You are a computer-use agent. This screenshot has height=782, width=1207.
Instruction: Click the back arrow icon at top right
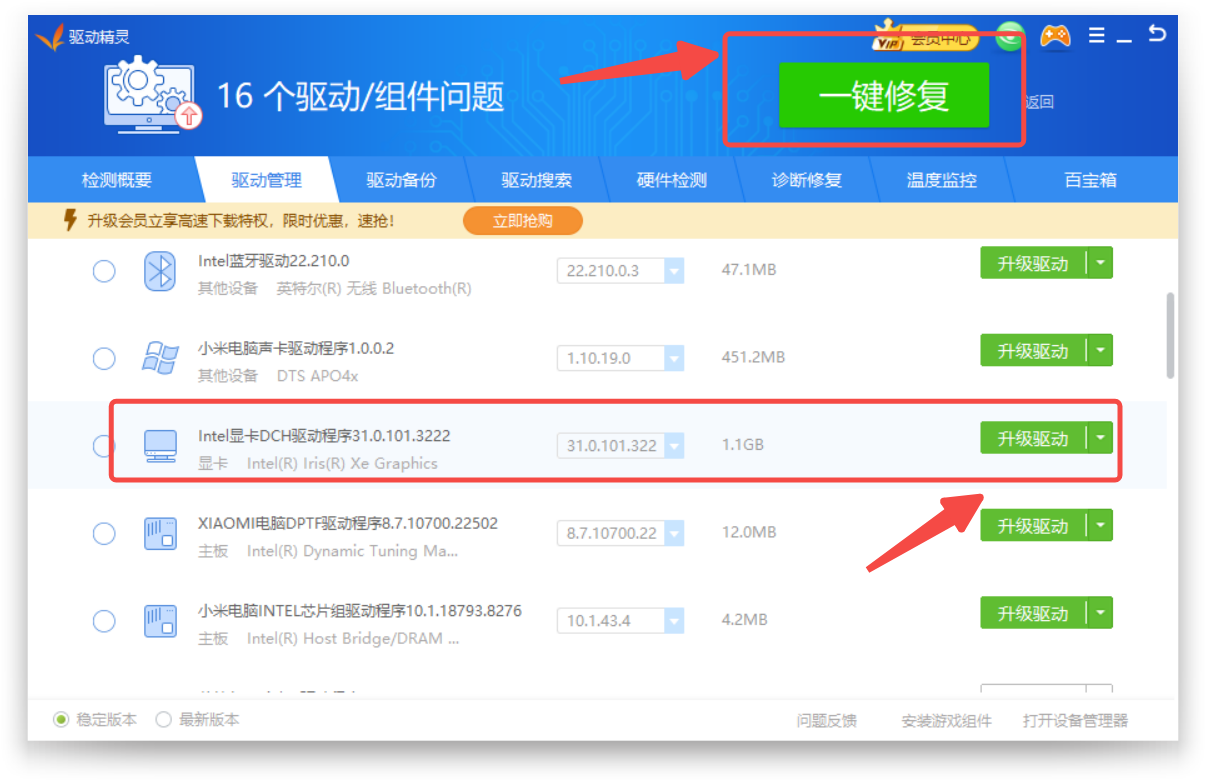coord(1157,34)
